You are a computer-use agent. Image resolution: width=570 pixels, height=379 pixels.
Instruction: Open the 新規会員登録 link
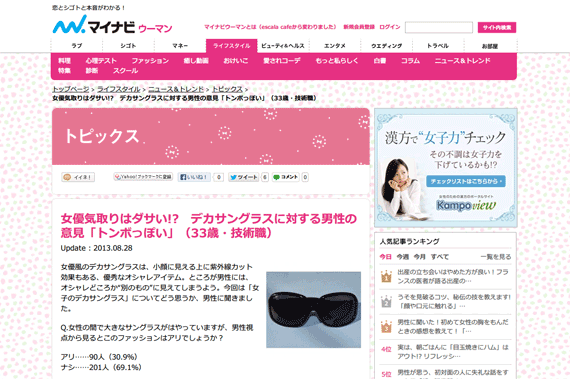coord(359,27)
